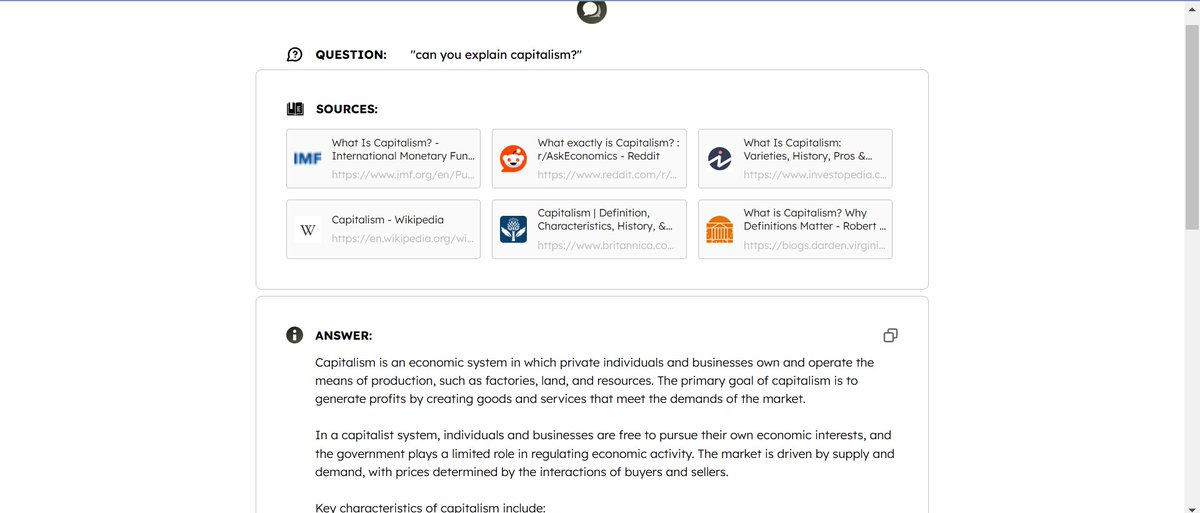Click the open book Sources icon
Image resolution: width=1200 pixels, height=513 pixels.
pos(295,109)
